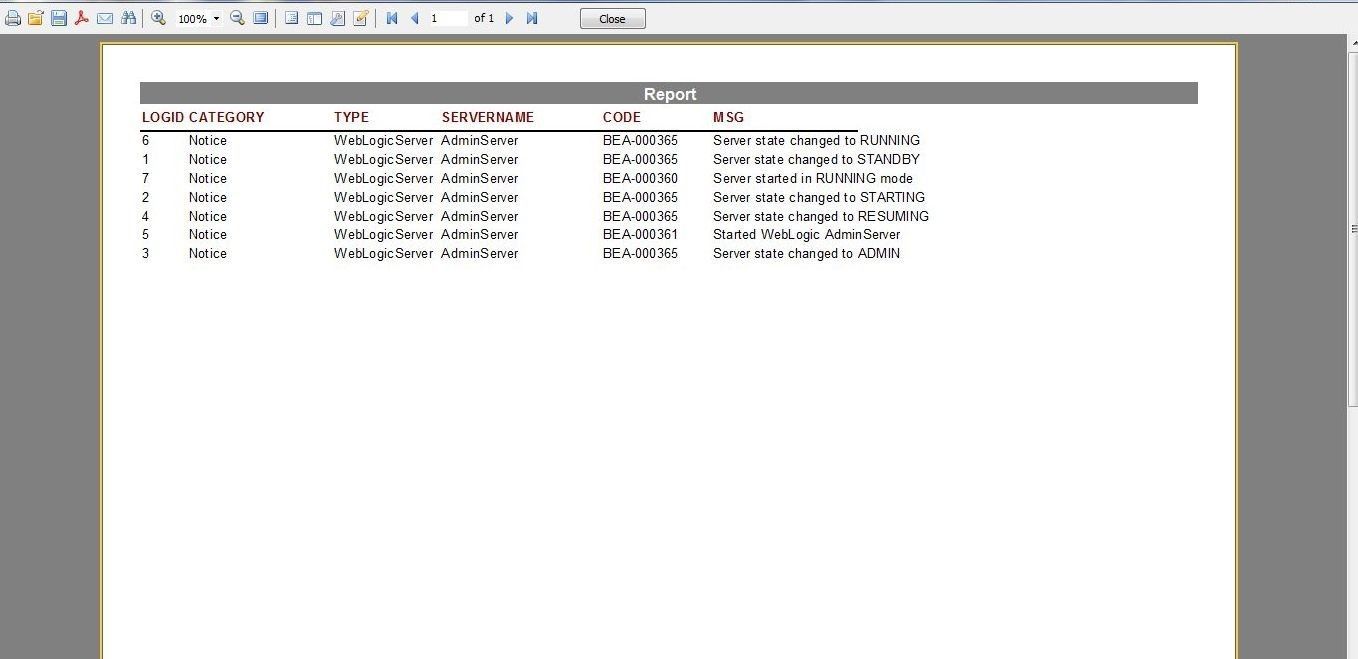
Task: Go to the previous page
Action: pos(414,18)
